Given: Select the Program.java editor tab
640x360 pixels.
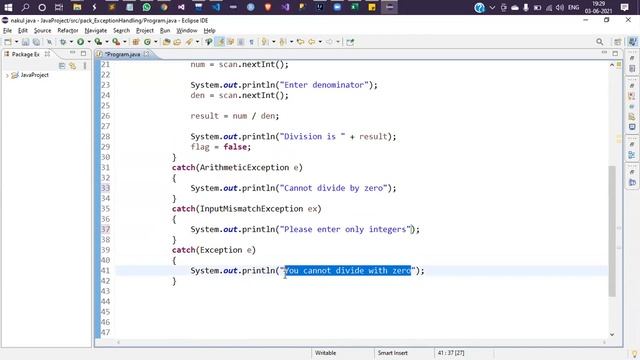Looking at the screenshot, I should [x=122, y=54].
